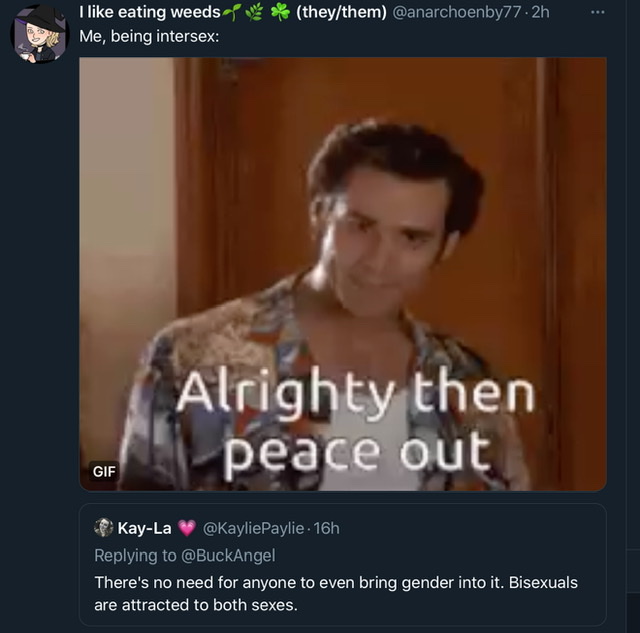Click the GIF badge on the media
Screen dimensions: 640x633
click(104, 471)
